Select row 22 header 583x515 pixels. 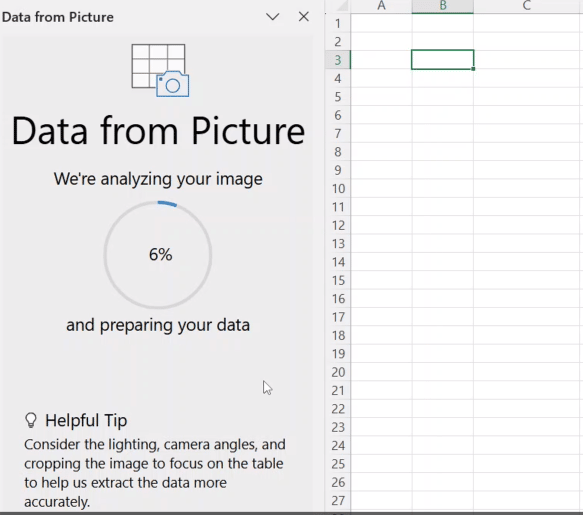point(338,409)
